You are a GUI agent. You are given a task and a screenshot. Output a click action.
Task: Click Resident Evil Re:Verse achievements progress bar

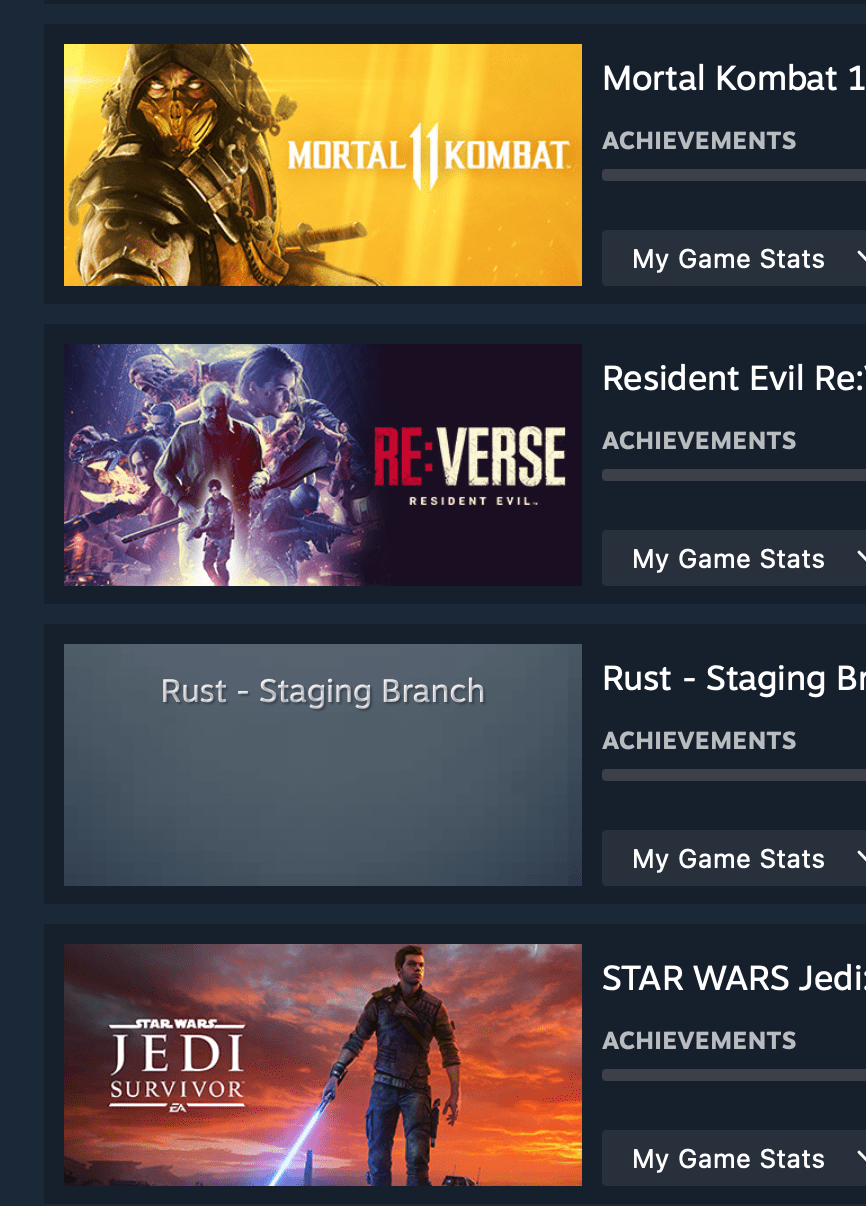[x=734, y=475]
